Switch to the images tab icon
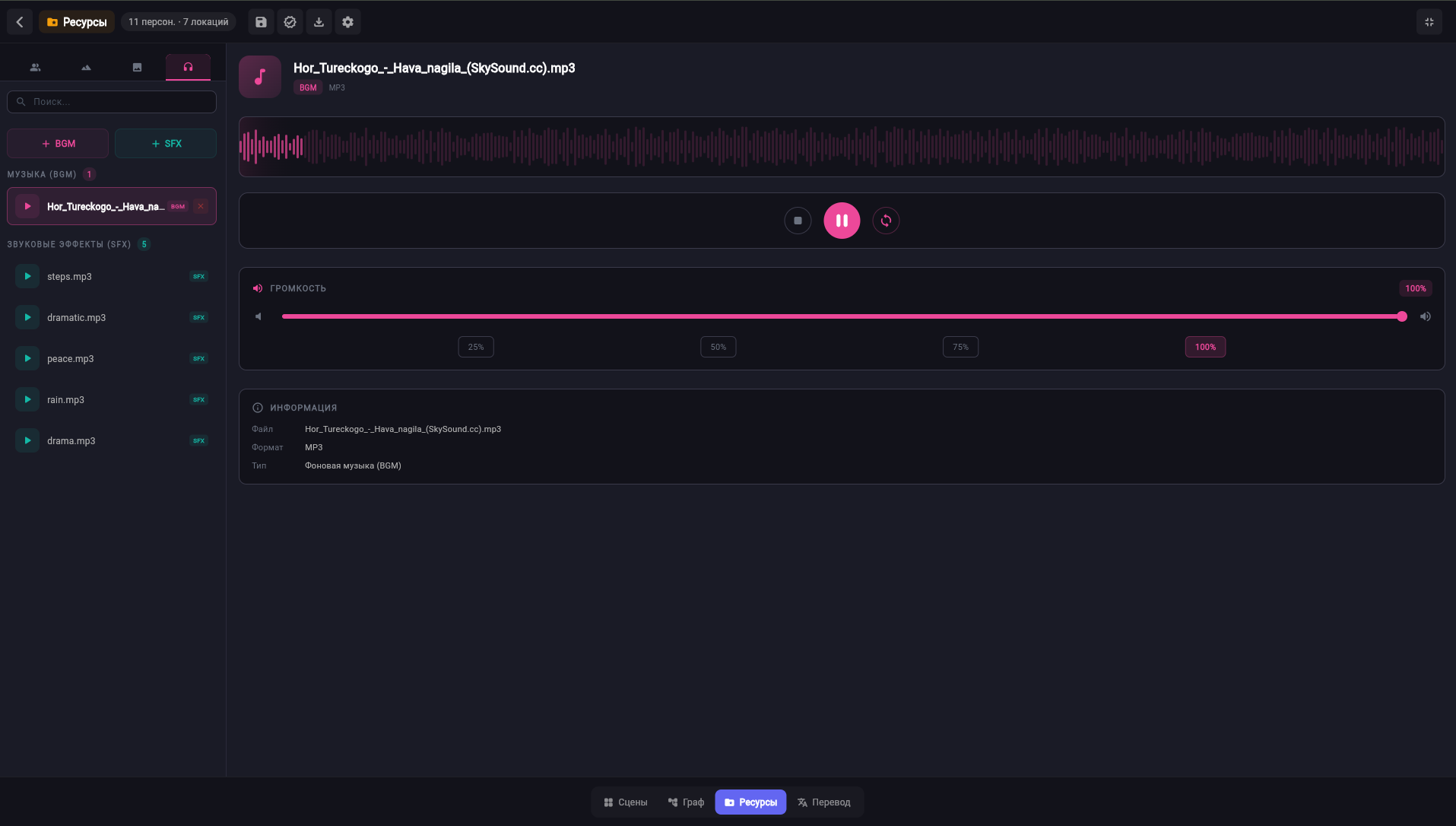The width and height of the screenshot is (1456, 826). pyautogui.click(x=137, y=67)
